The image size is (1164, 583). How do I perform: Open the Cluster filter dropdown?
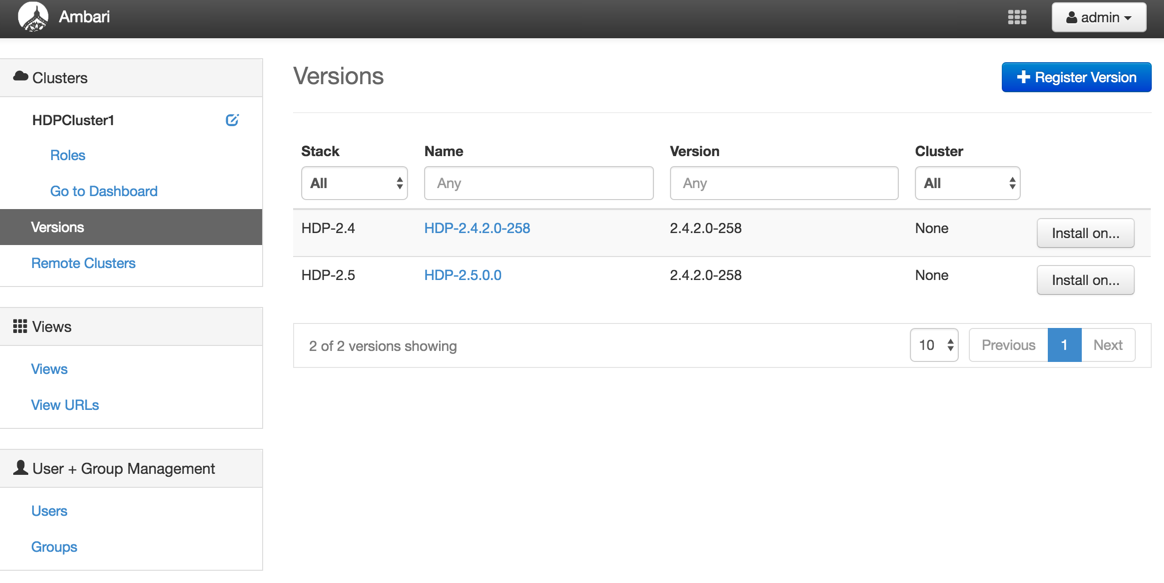point(967,183)
